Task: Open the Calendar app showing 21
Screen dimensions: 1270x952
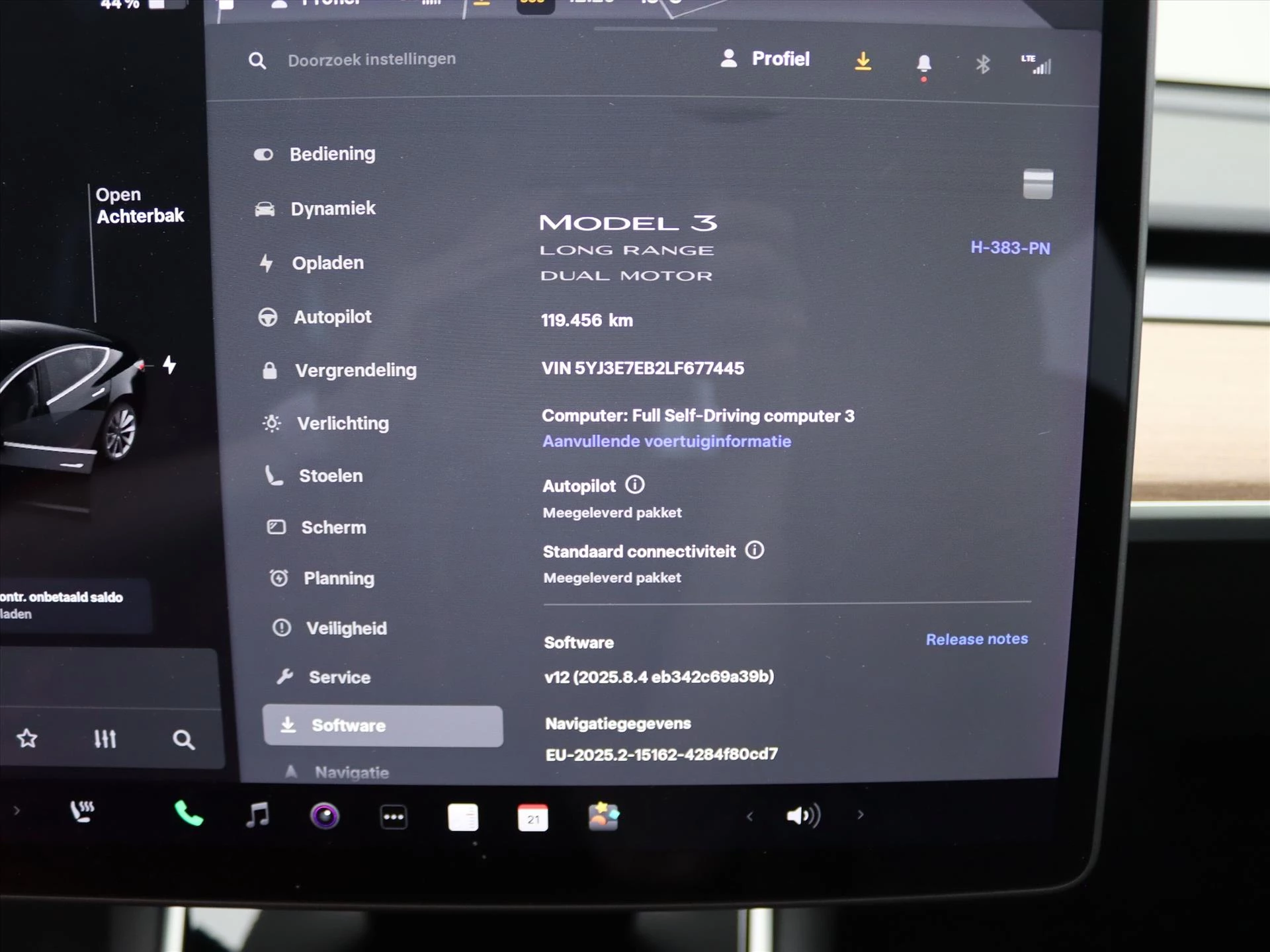Action: pyautogui.click(x=533, y=818)
